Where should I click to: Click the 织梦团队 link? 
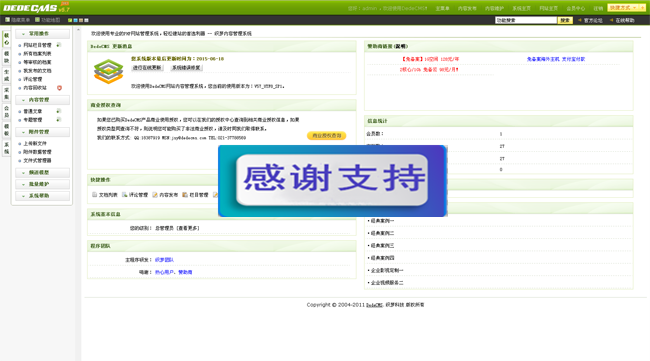click(x=164, y=260)
